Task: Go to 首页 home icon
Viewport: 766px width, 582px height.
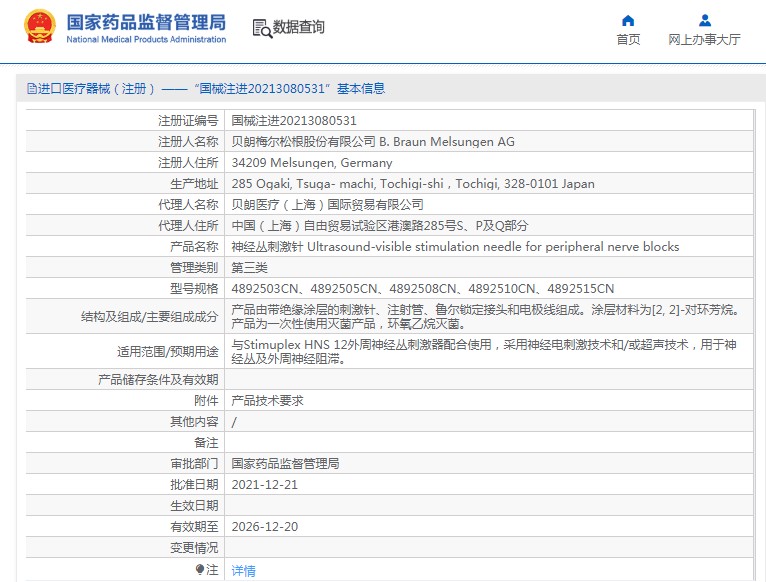Action: [x=628, y=21]
